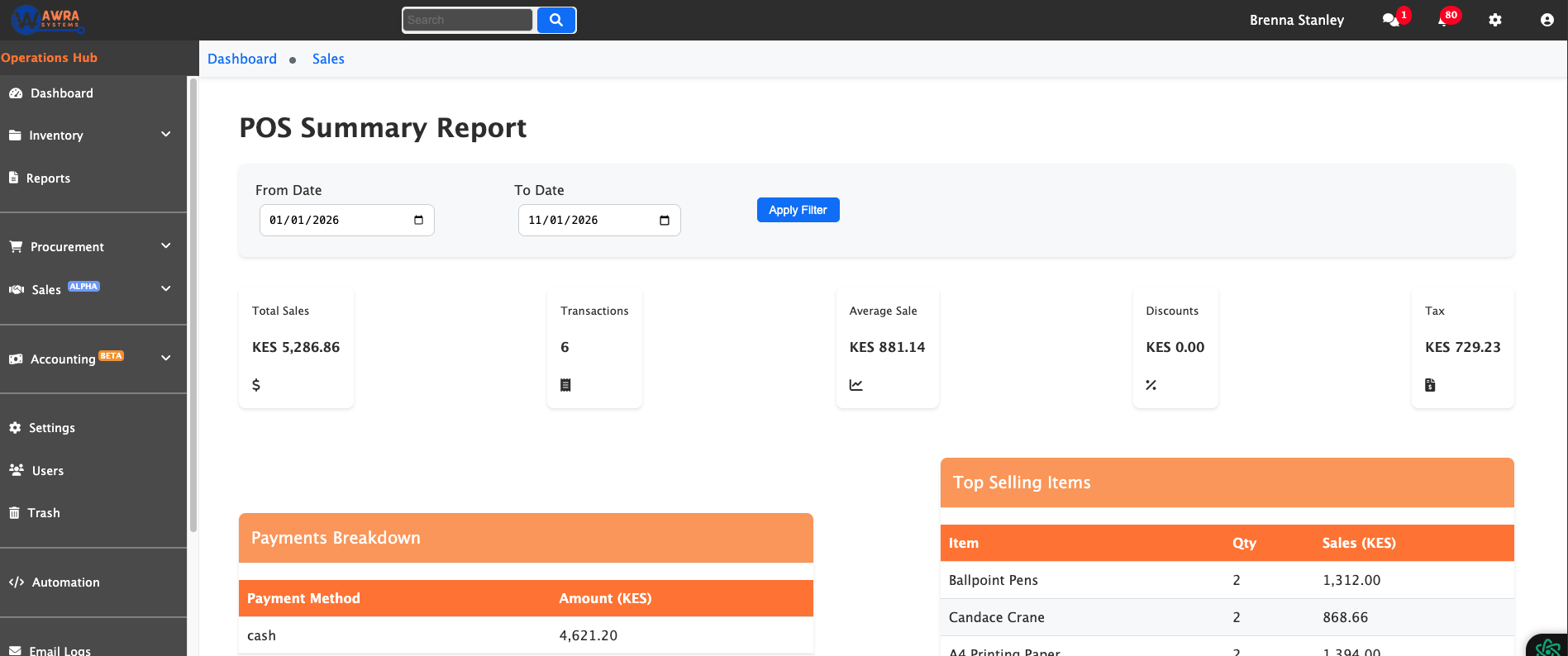Click the Inventory folder icon
The width and height of the screenshot is (1568, 656).
[x=15, y=135]
